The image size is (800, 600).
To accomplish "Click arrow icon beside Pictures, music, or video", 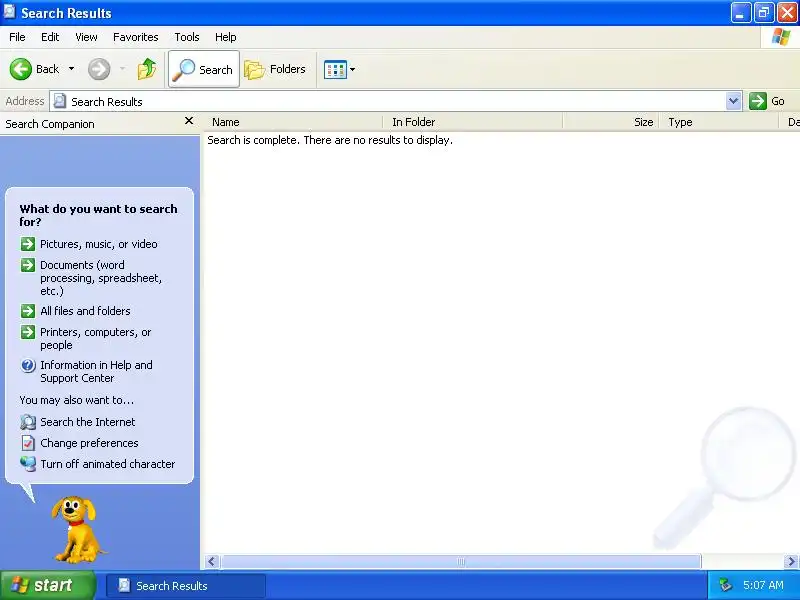I will (28, 244).
